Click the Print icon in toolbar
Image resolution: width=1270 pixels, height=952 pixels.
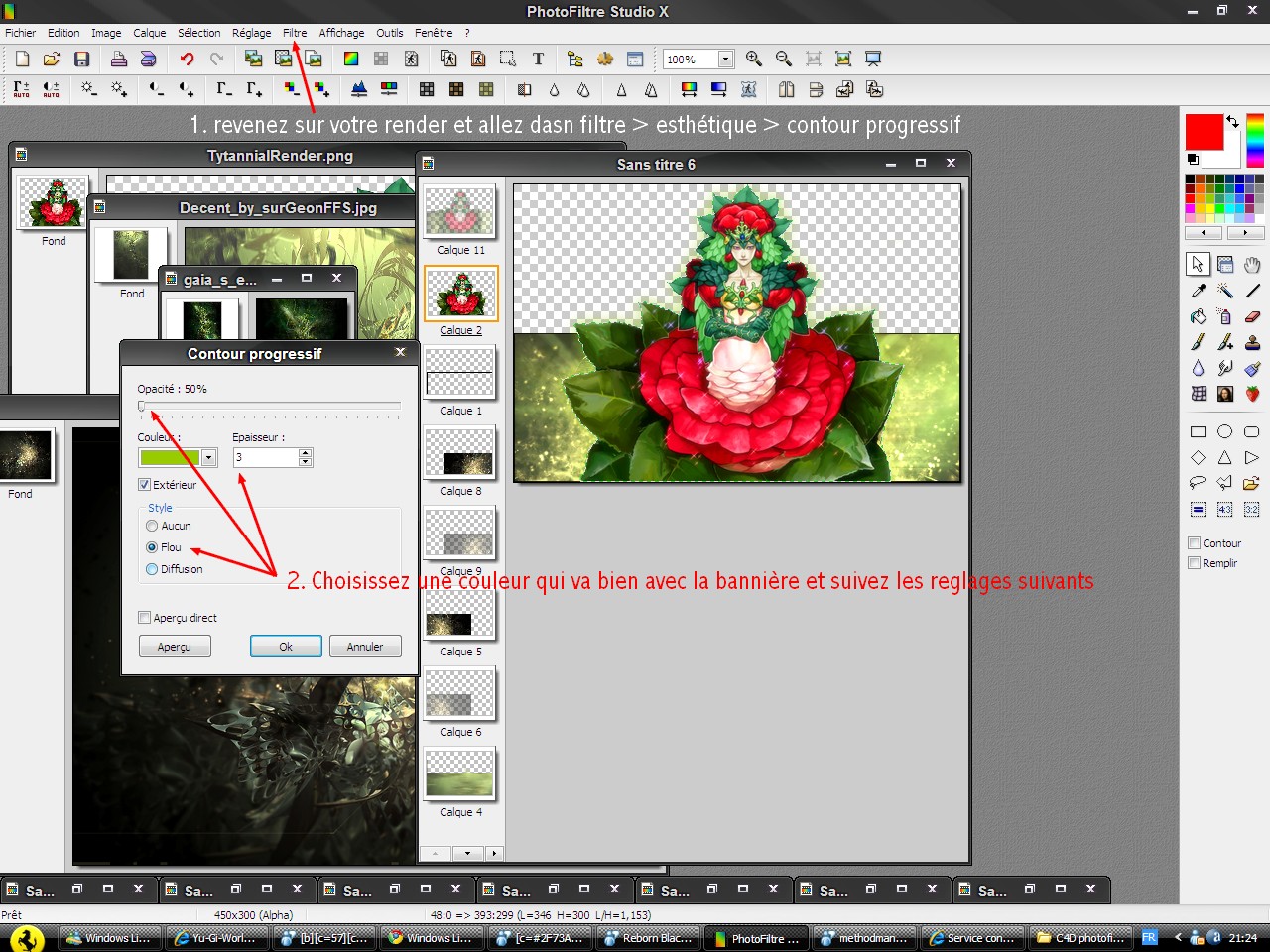118,59
